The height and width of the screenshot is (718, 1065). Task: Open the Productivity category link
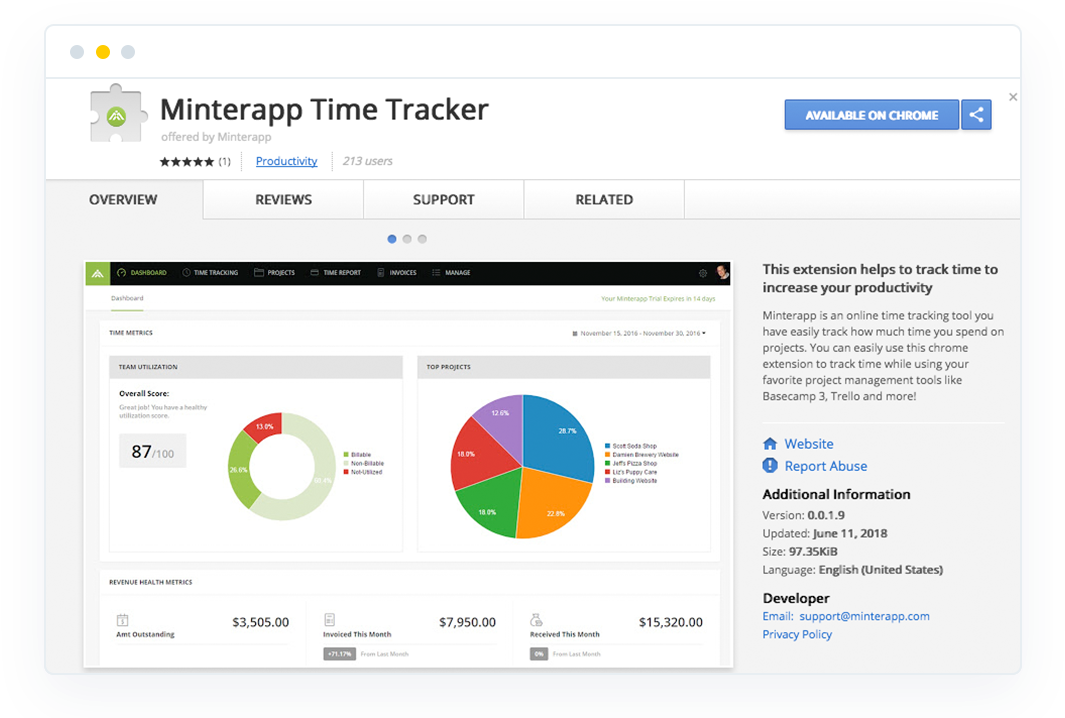coord(287,161)
